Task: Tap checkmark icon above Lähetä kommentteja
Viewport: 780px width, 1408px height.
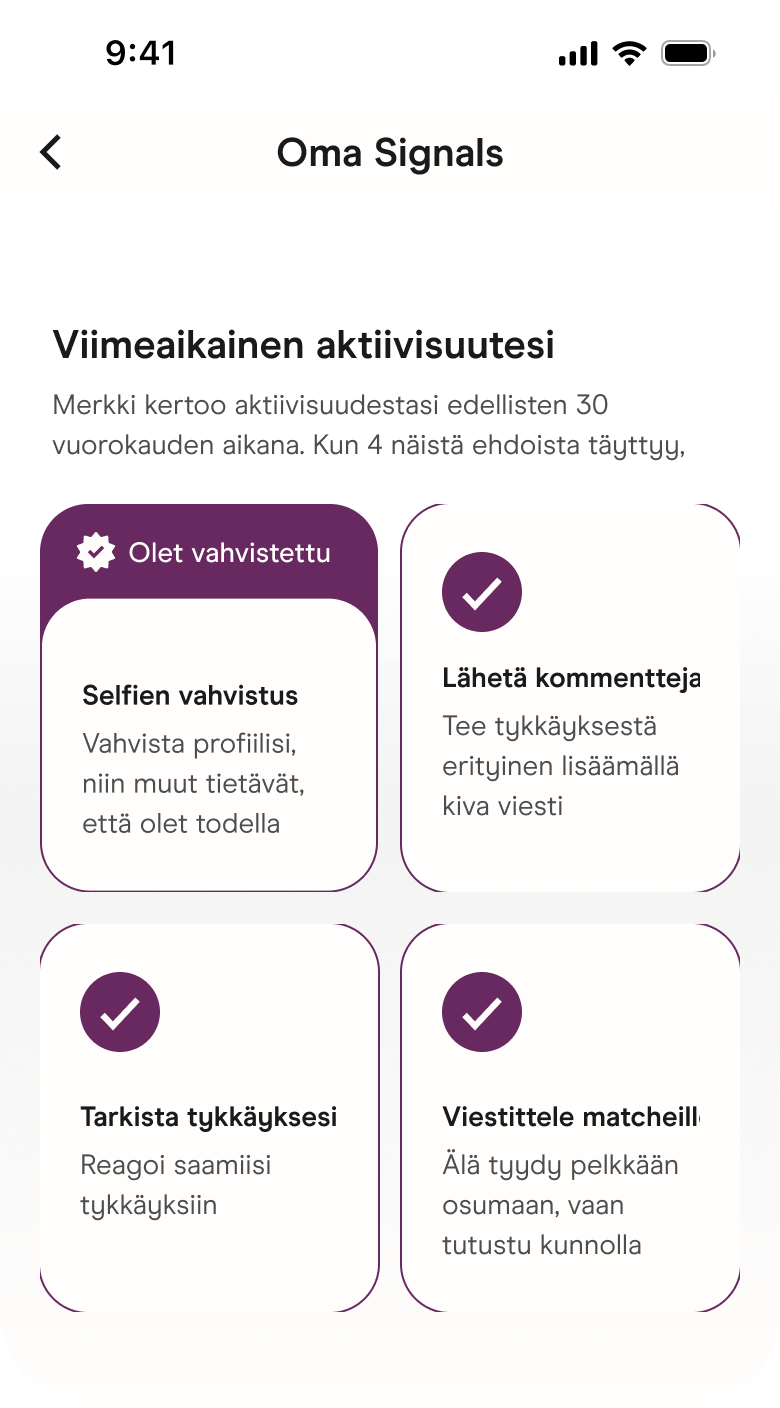Action: [482, 592]
